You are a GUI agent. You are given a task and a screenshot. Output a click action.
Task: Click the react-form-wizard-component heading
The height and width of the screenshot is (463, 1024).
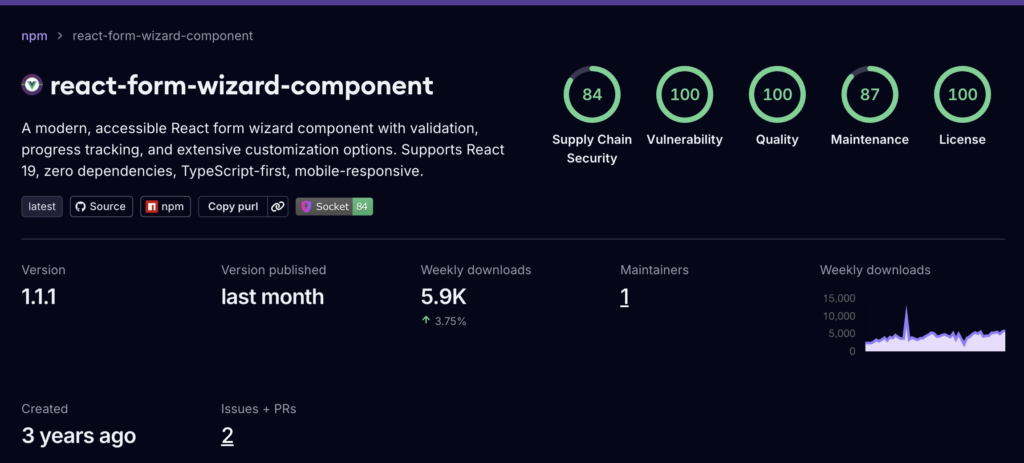tap(241, 86)
